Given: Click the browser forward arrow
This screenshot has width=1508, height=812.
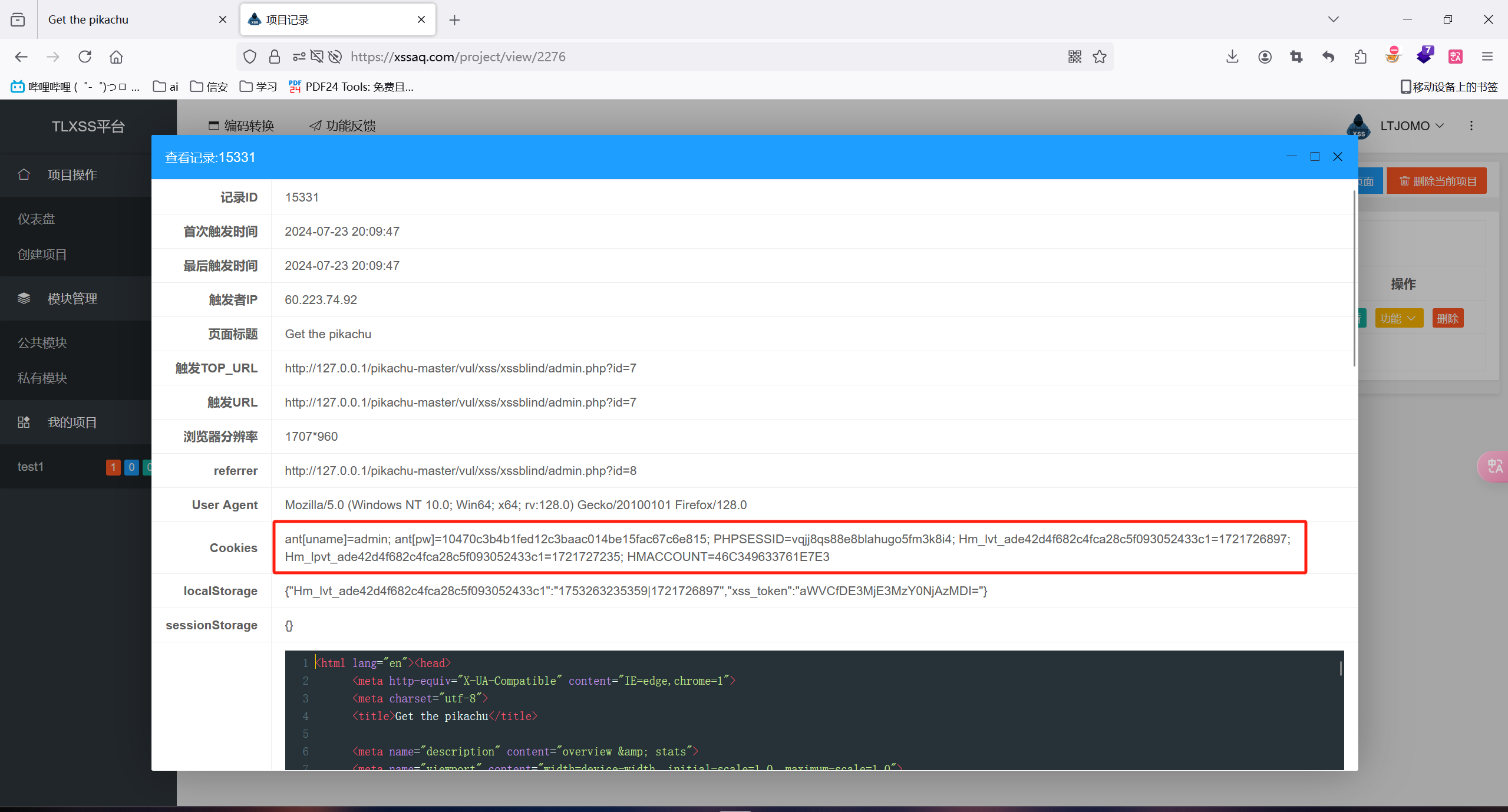Looking at the screenshot, I should [x=53, y=57].
